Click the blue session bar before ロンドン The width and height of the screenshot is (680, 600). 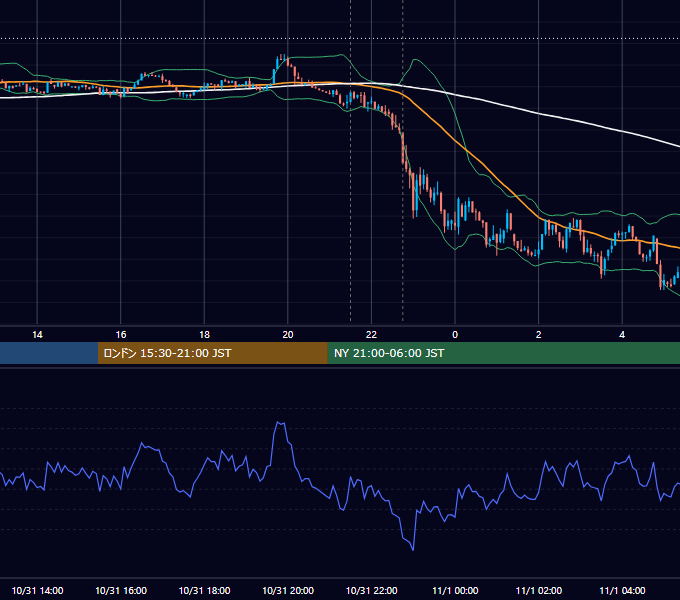coord(49,353)
